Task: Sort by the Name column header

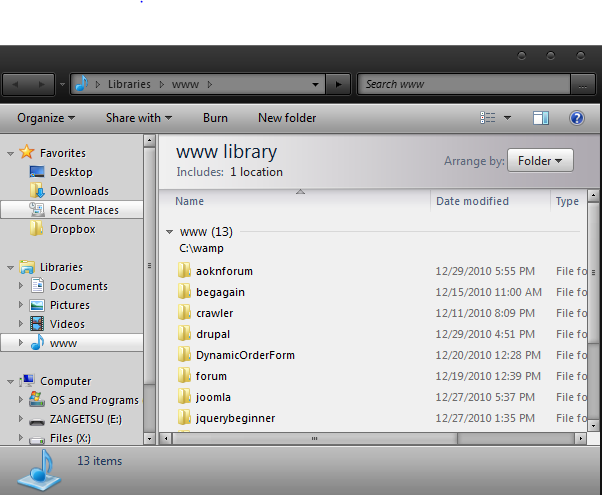Action: (x=189, y=201)
